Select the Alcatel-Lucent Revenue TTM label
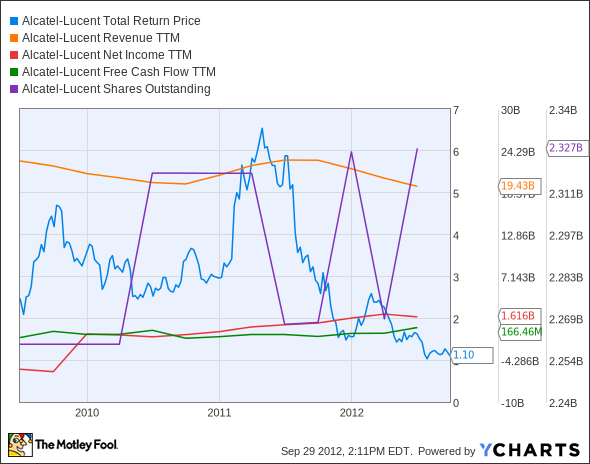 click(x=101, y=38)
